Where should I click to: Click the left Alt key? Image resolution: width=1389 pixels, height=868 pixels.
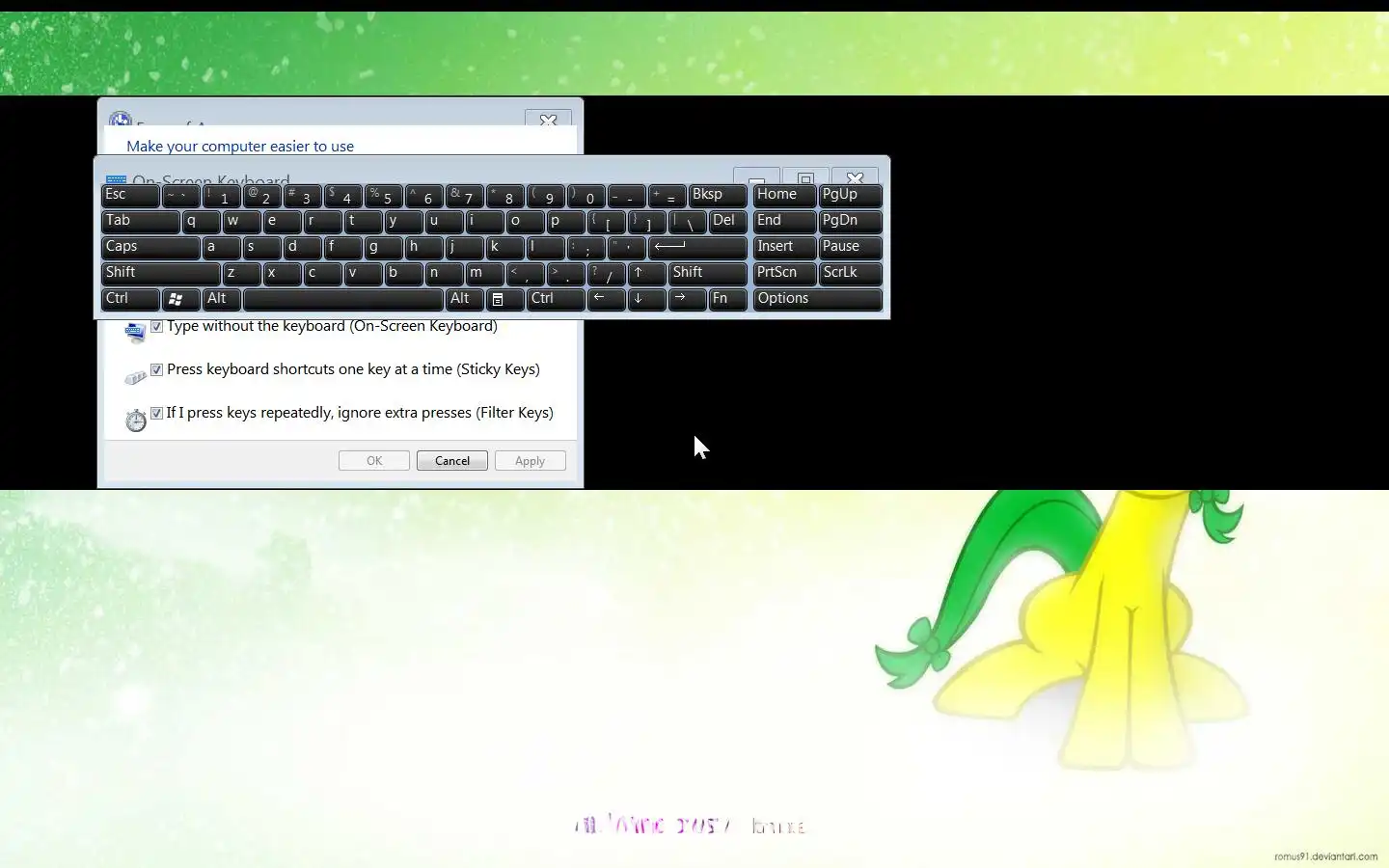[222, 300]
